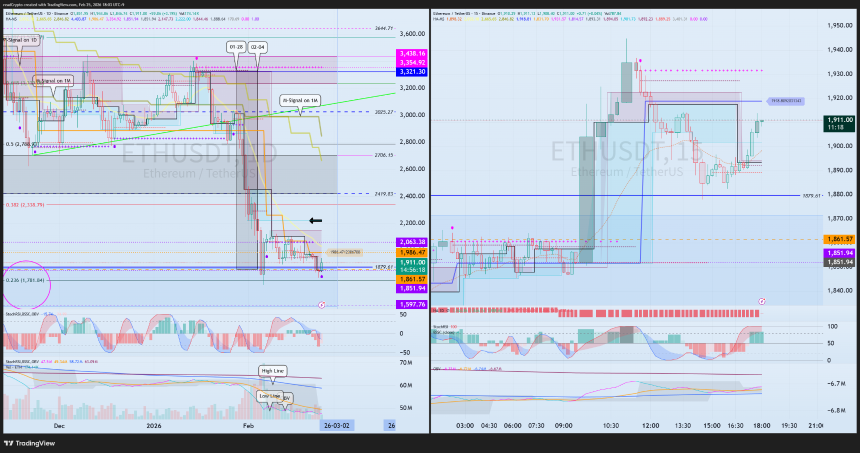Select the purple 1,597.76 price label
The height and width of the screenshot is (453, 860).
coord(412,304)
